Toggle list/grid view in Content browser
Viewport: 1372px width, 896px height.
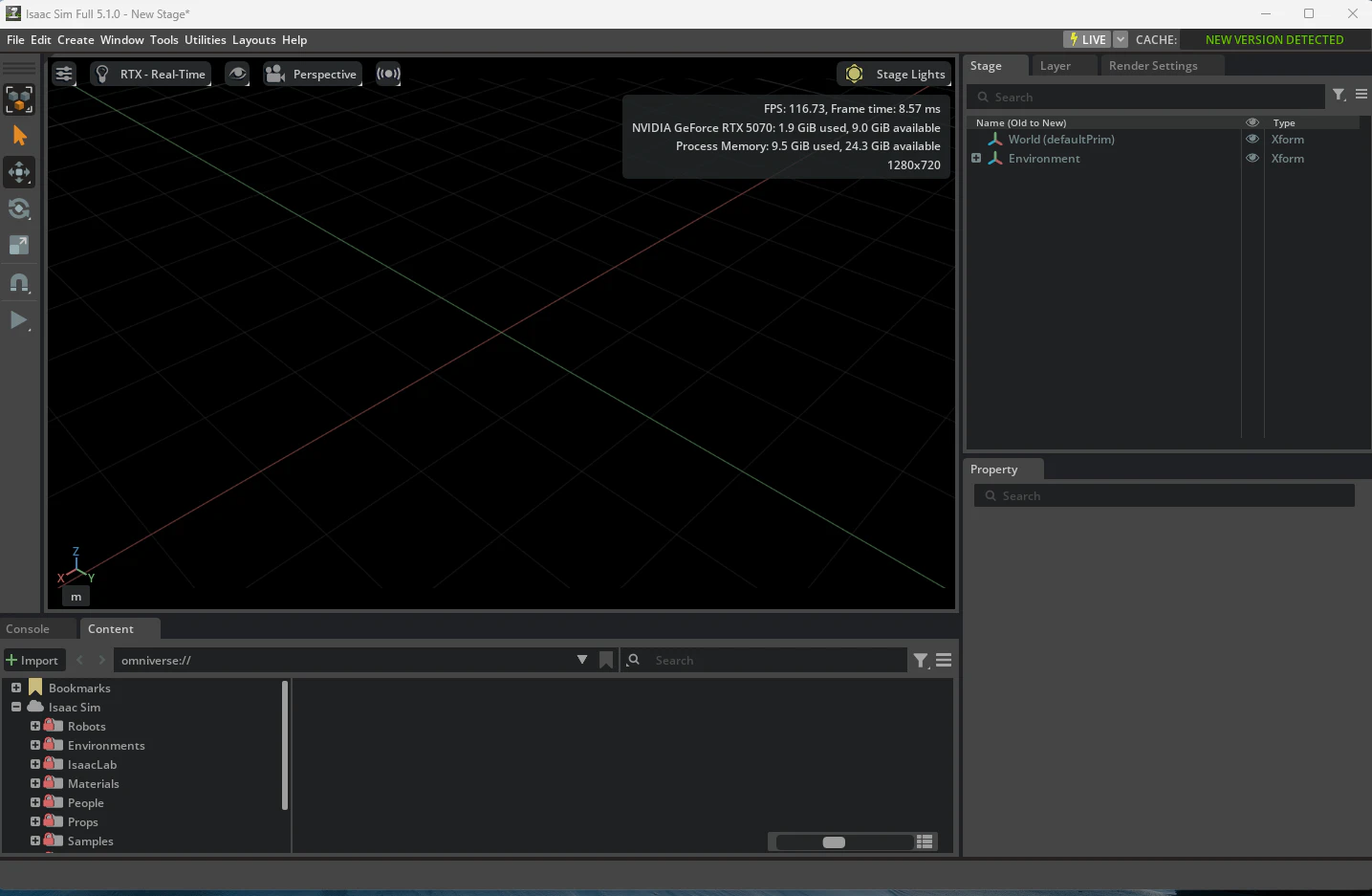point(925,841)
